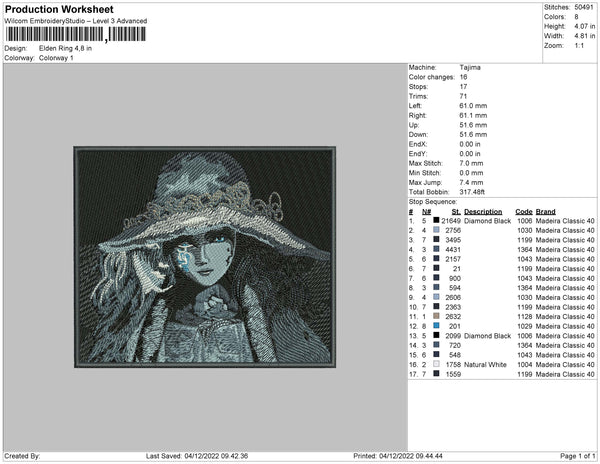Image resolution: width=600 pixels, height=464 pixels.
Task: Click stitch count '720' in row 14
Action: tap(455, 345)
